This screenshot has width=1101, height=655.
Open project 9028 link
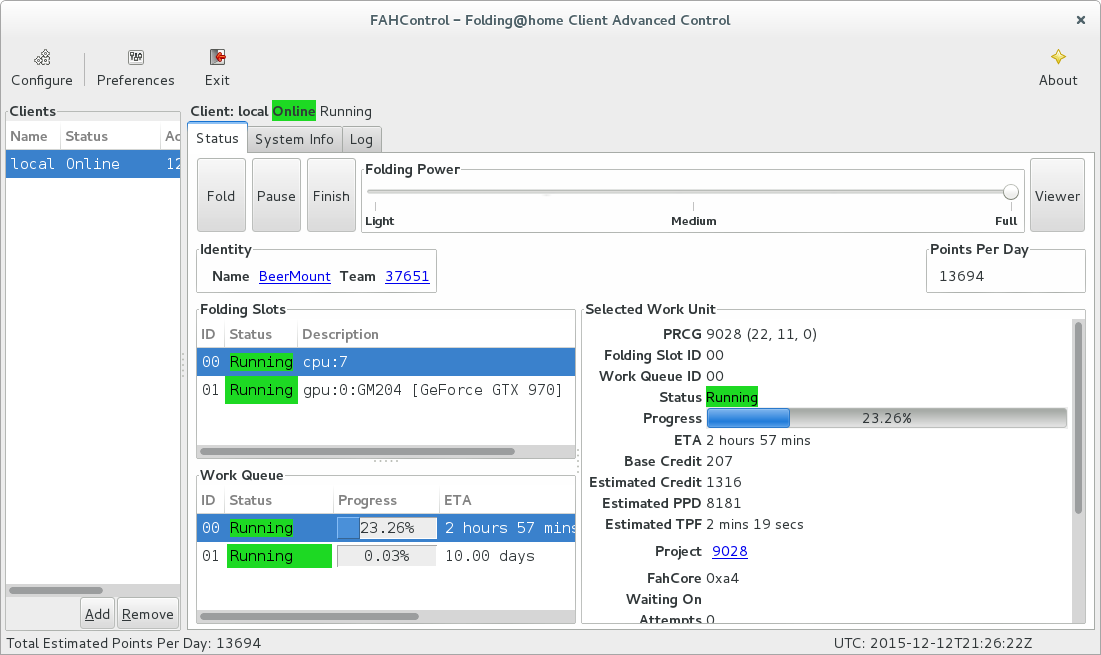(x=730, y=551)
